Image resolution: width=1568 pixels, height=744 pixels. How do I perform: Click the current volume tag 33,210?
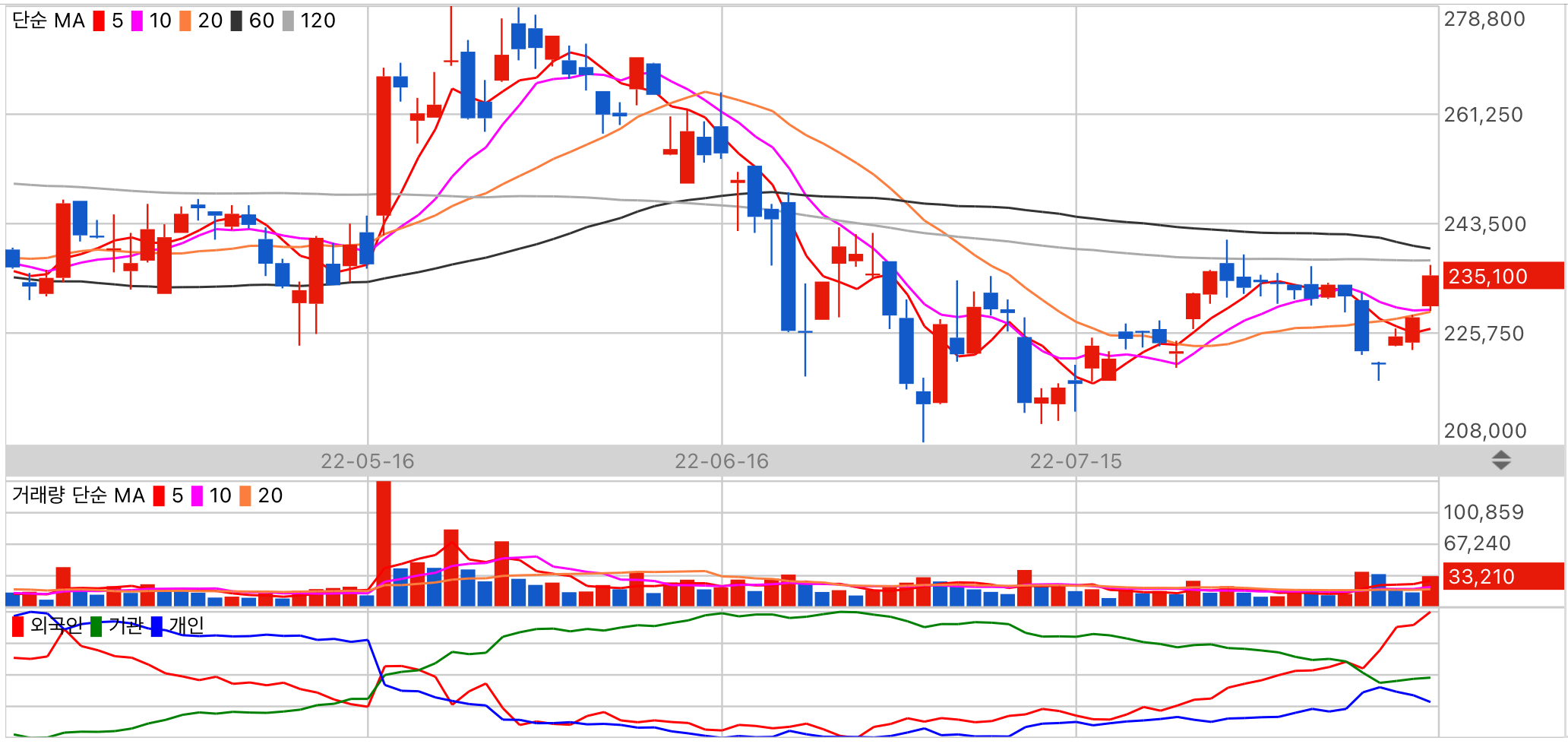[x=1503, y=576]
